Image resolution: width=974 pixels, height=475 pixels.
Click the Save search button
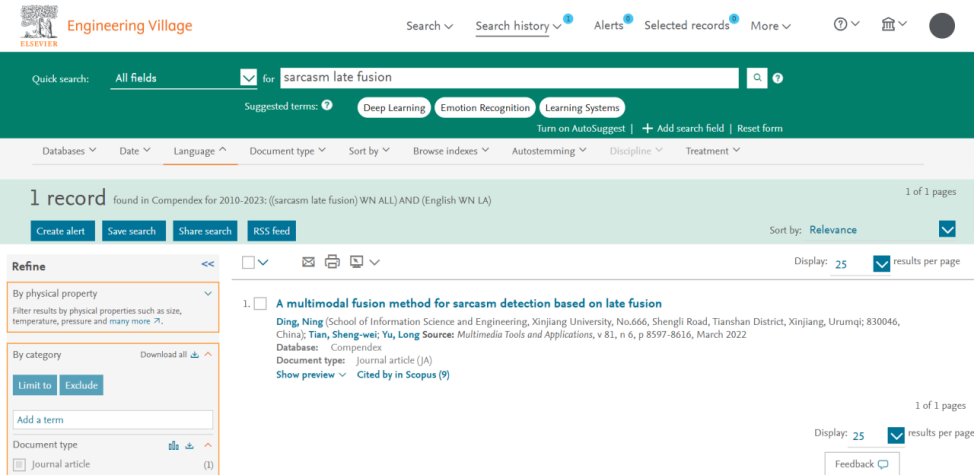[134, 231]
